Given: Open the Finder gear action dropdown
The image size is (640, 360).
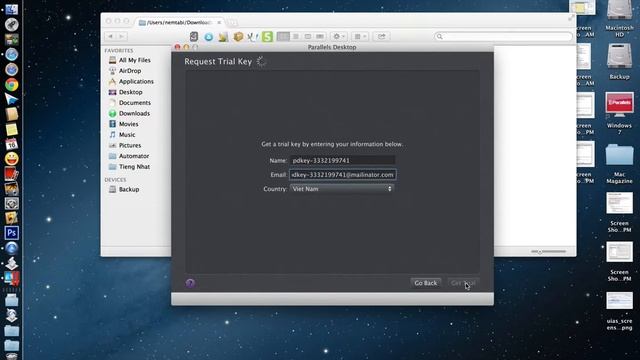Looking at the screenshot, I should 339,36.
